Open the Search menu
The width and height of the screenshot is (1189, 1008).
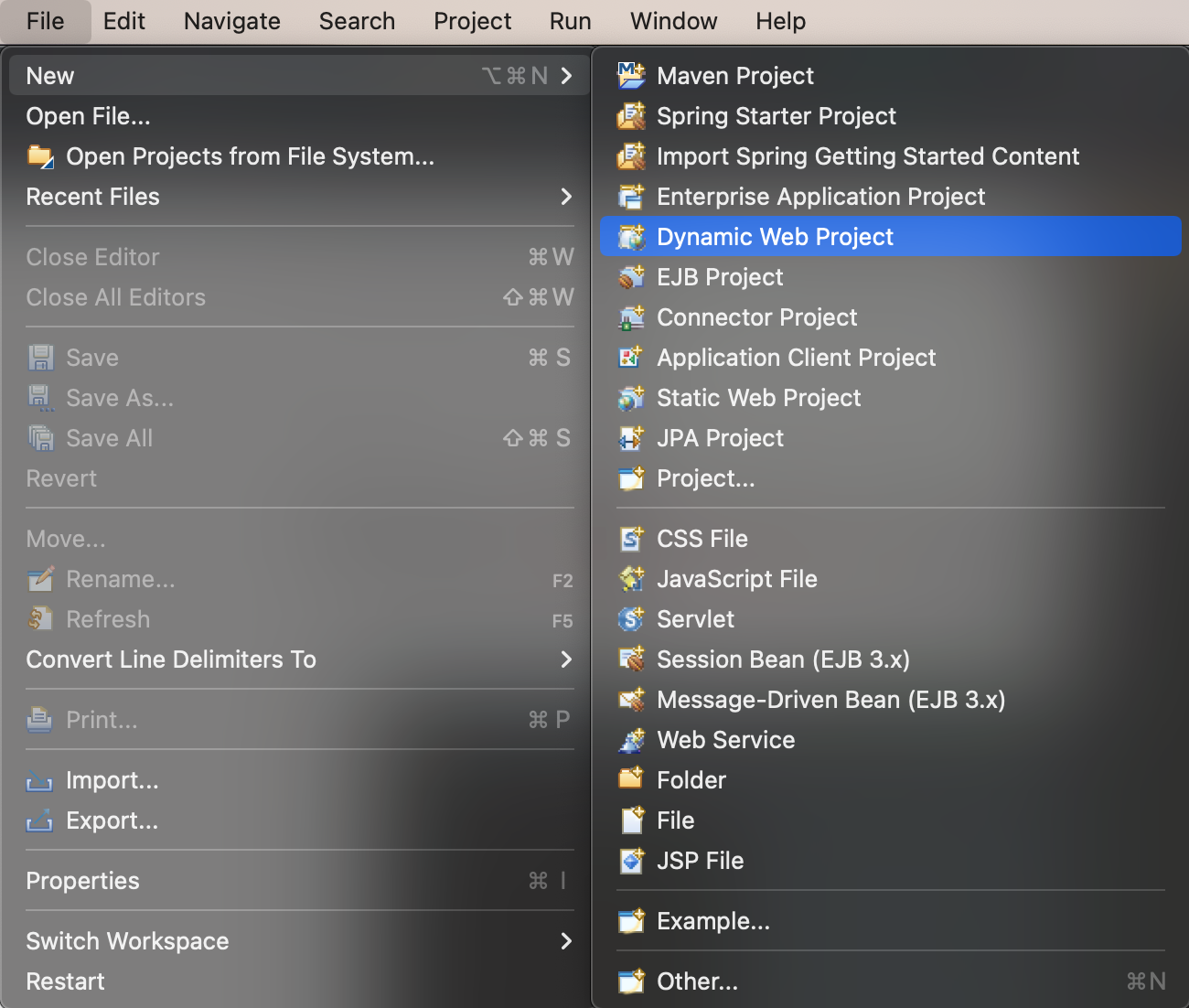(358, 21)
